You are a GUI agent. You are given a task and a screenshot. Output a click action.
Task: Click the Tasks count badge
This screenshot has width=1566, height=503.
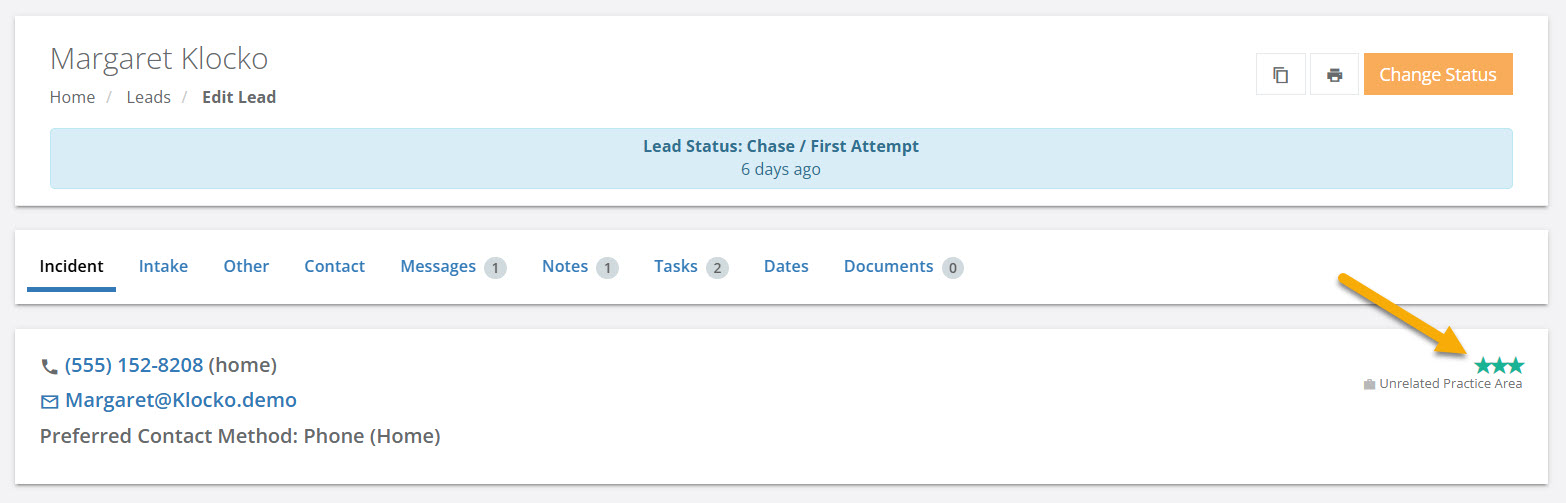point(717,267)
